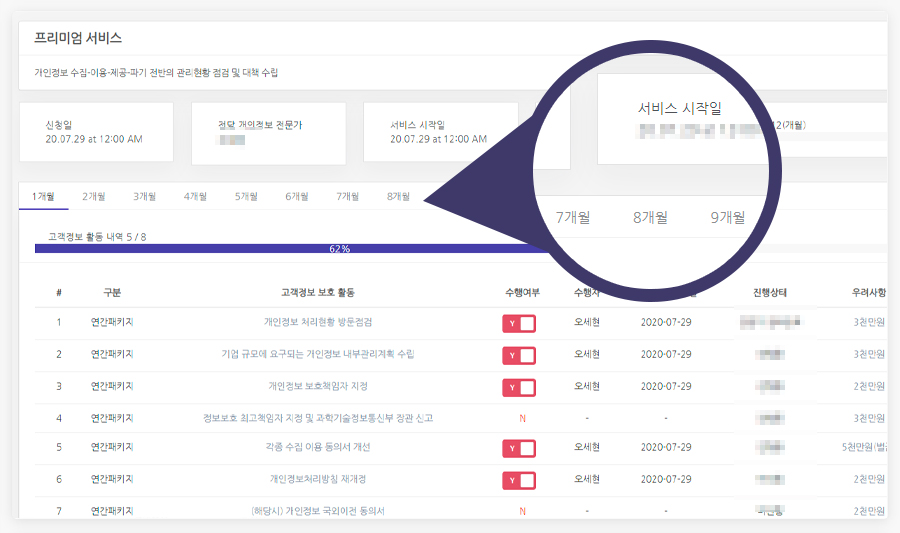
Task: Open the 8개월 tab
Action: (398, 197)
